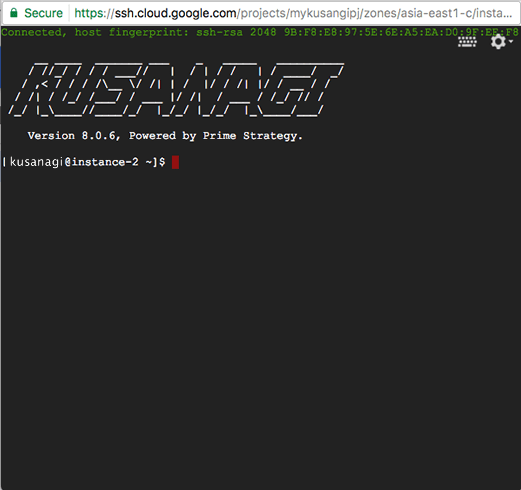Click the kusanagi@instance-2 prompt text
The width and height of the screenshot is (521, 490).
74,162
